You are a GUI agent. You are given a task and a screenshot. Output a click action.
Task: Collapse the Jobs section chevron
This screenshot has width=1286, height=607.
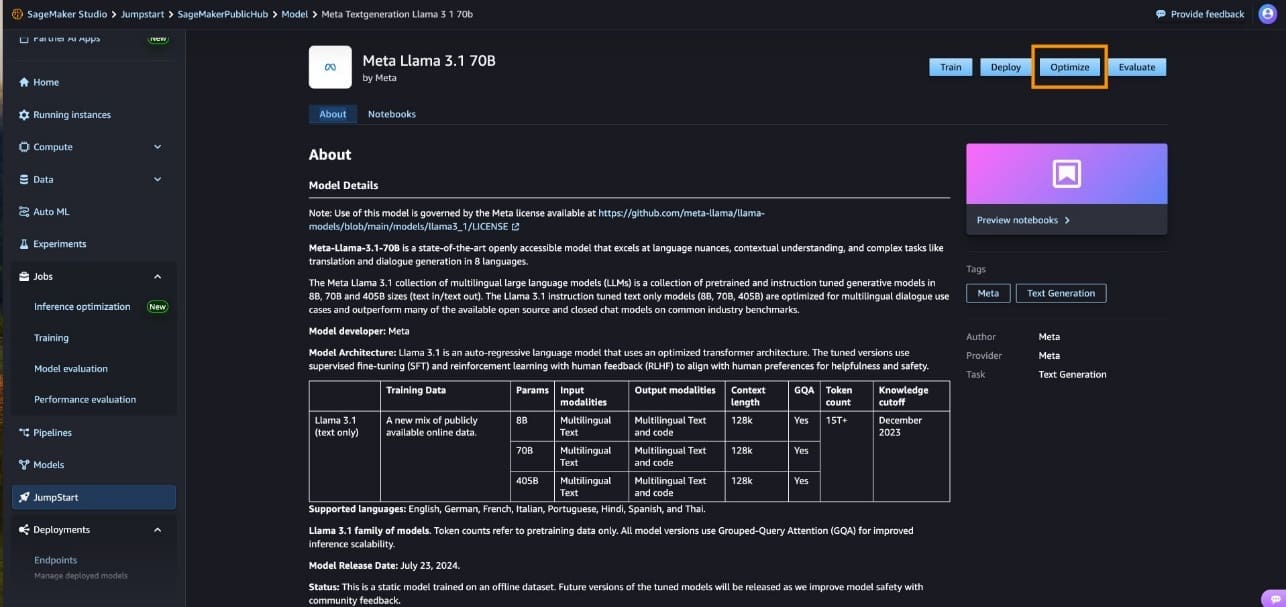point(157,277)
